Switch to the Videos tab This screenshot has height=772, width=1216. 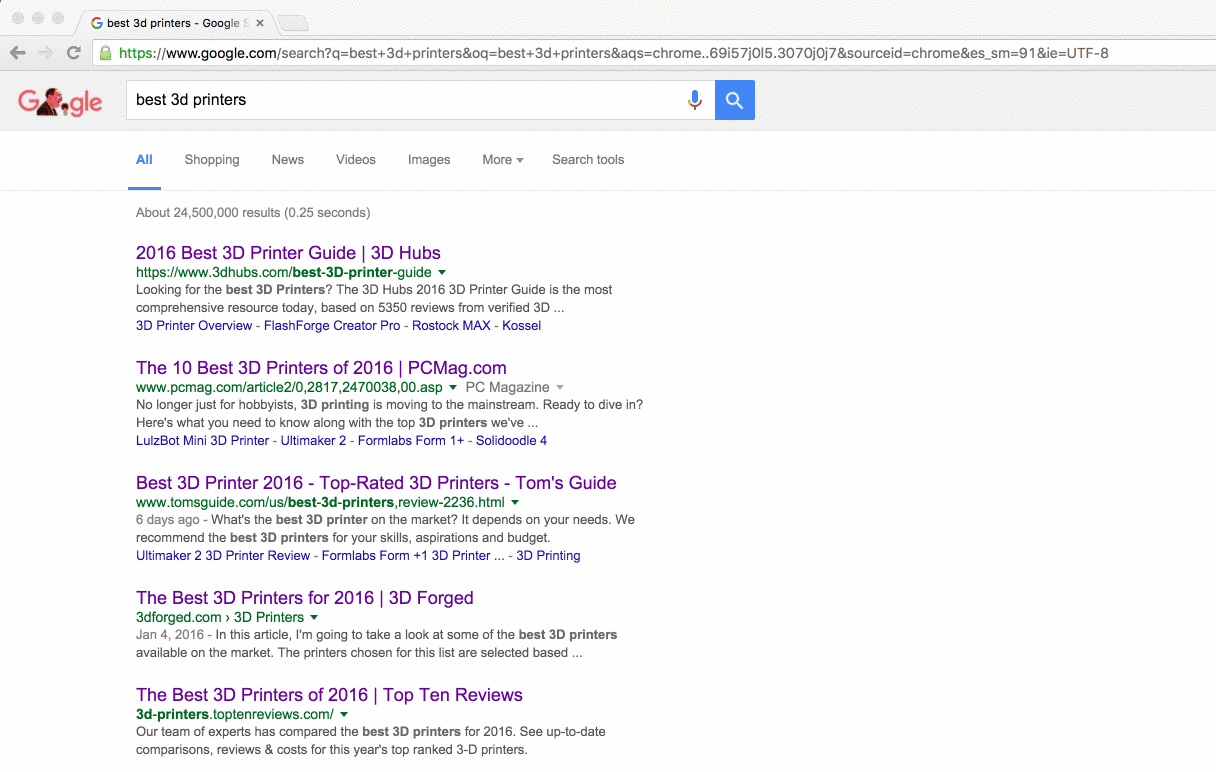pyautogui.click(x=356, y=160)
